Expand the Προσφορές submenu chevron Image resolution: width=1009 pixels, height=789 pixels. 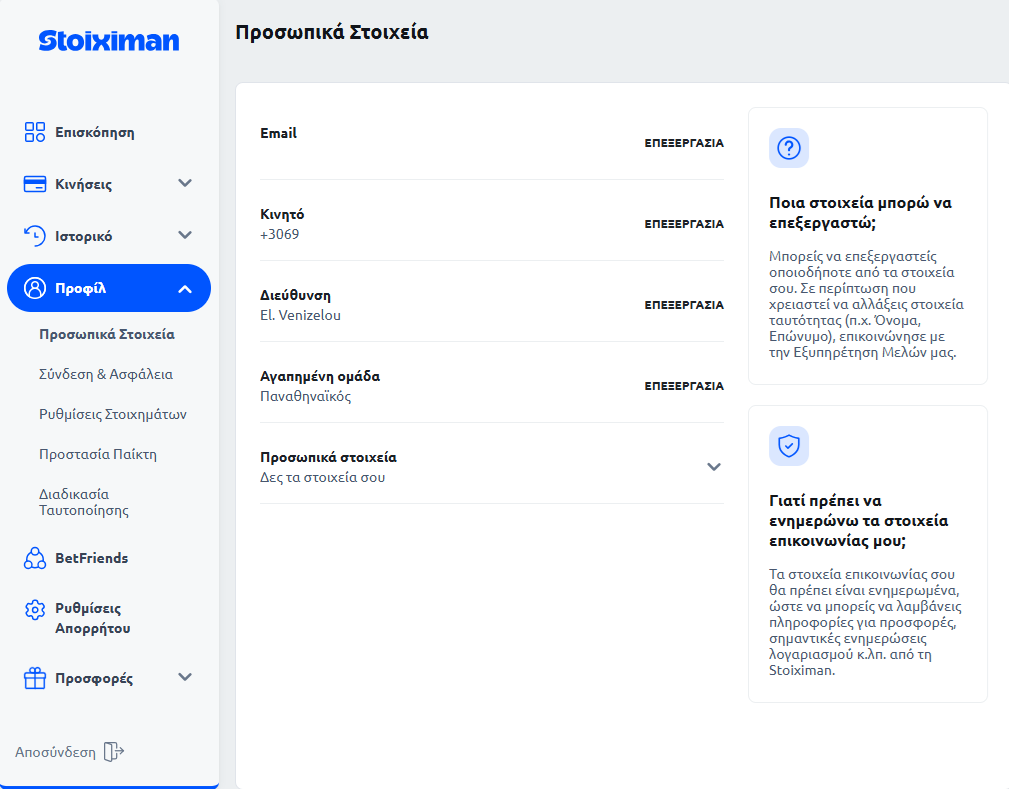pos(184,677)
